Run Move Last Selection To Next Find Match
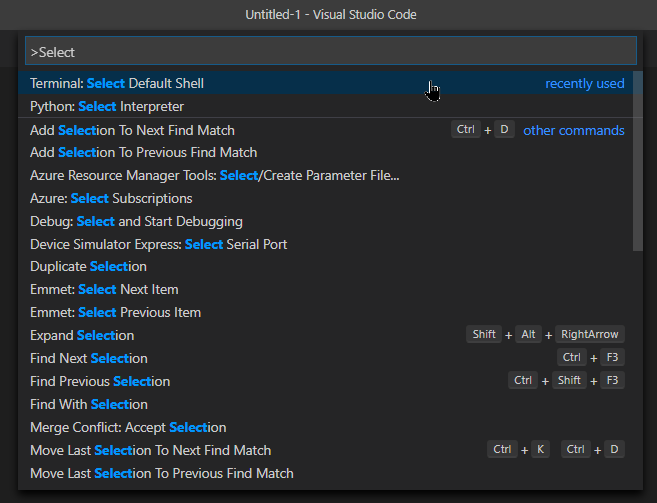This screenshot has width=657, height=503. click(150, 450)
